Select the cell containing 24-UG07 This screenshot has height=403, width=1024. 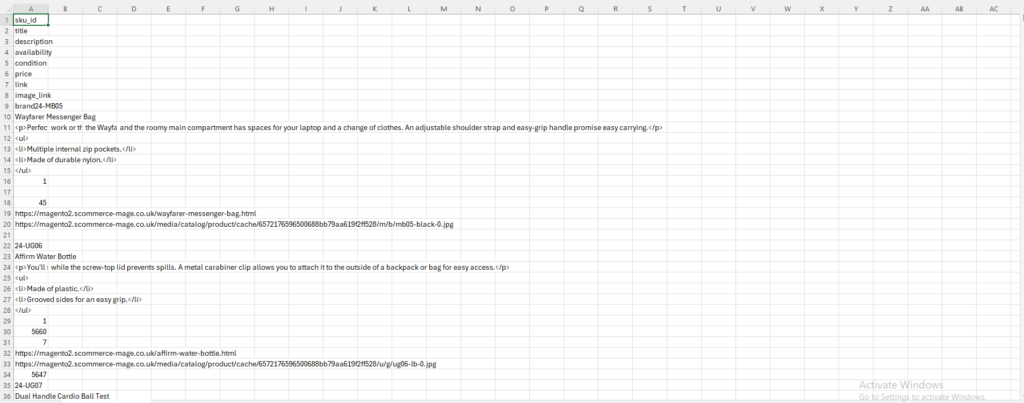coord(30,385)
